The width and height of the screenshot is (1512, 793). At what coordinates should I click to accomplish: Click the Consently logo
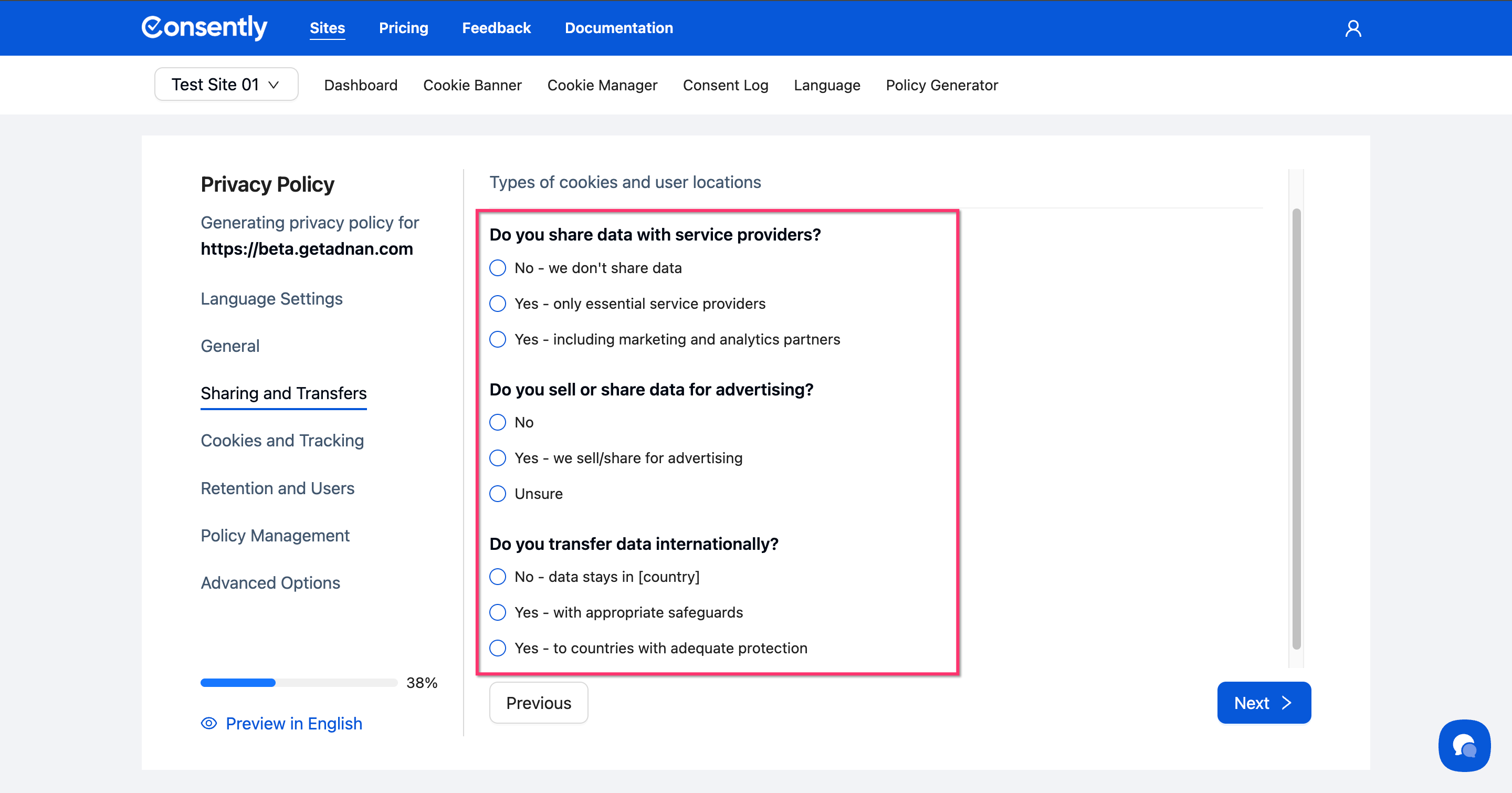pyautogui.click(x=204, y=28)
